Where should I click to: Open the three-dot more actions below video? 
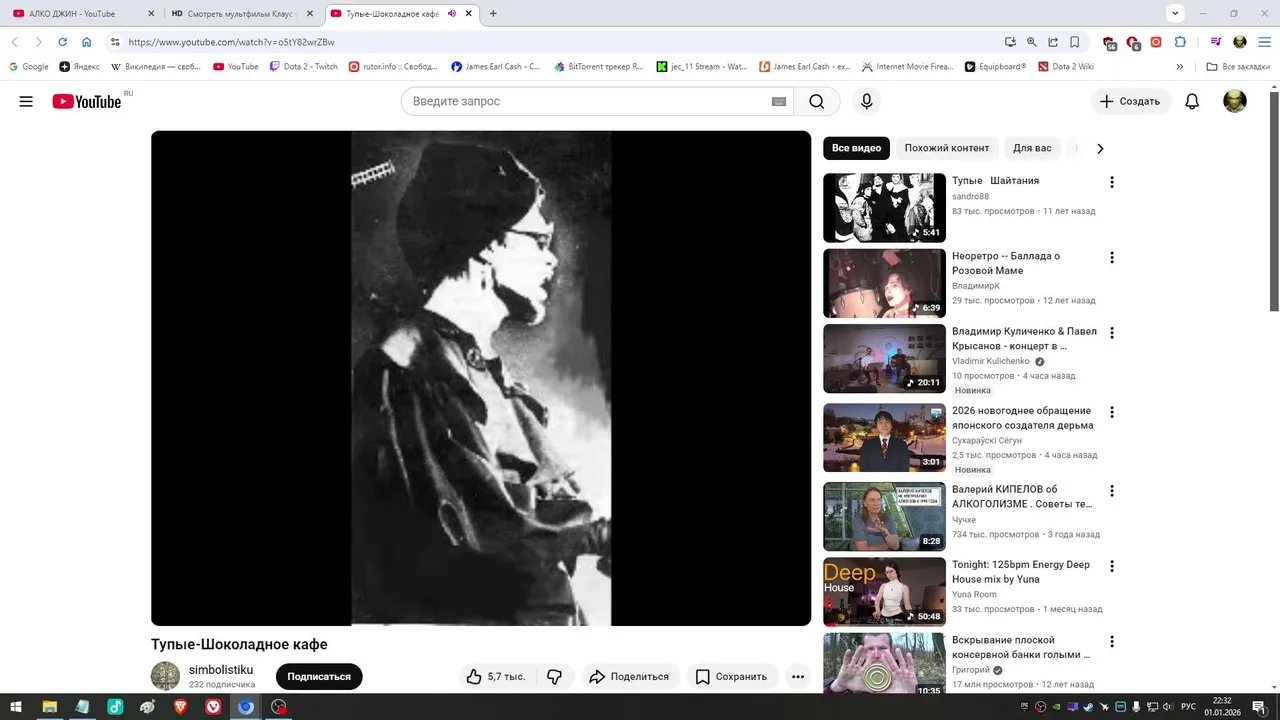[798, 677]
